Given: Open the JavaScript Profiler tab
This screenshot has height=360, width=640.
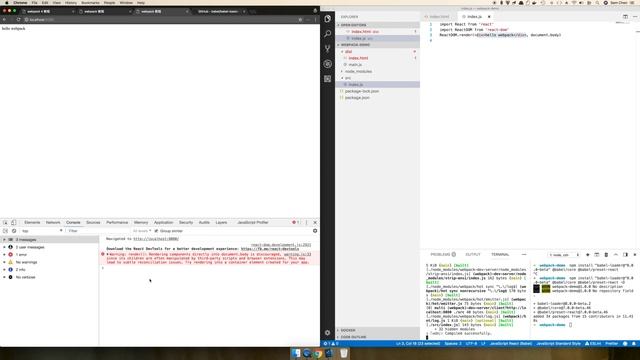Looking at the screenshot, I should (x=253, y=222).
